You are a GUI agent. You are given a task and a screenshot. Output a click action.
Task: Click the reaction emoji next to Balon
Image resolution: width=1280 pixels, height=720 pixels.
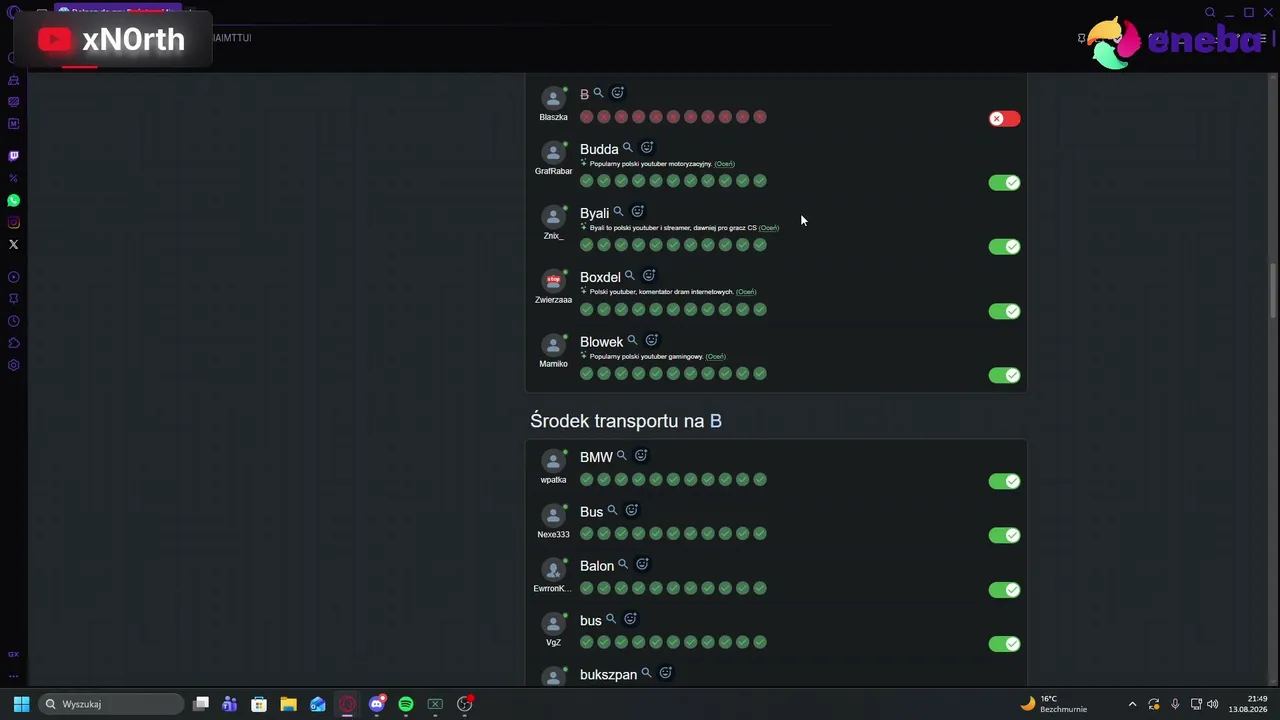(642, 565)
